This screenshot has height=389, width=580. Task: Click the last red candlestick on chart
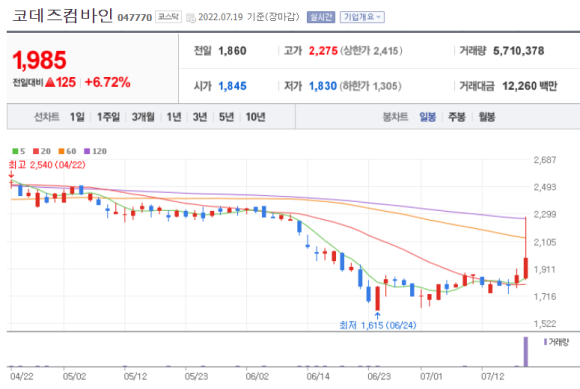pos(526,268)
